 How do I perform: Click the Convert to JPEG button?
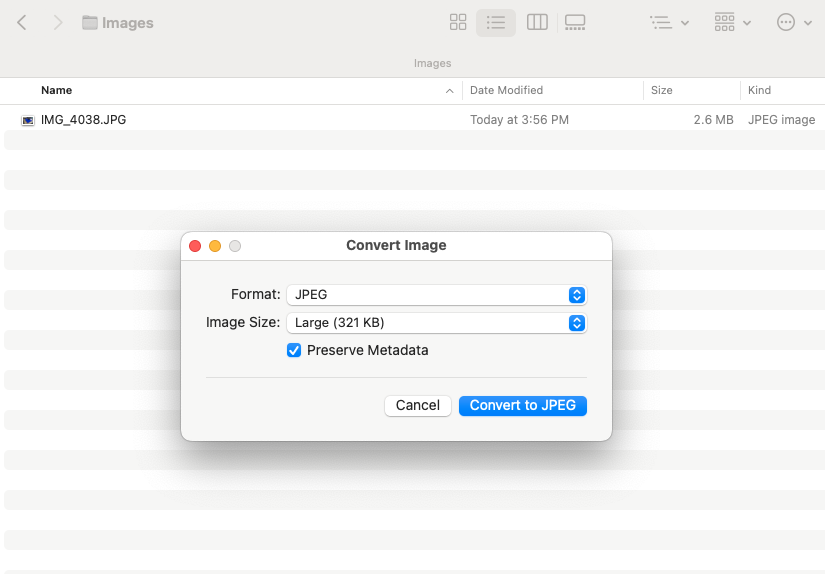click(x=522, y=406)
